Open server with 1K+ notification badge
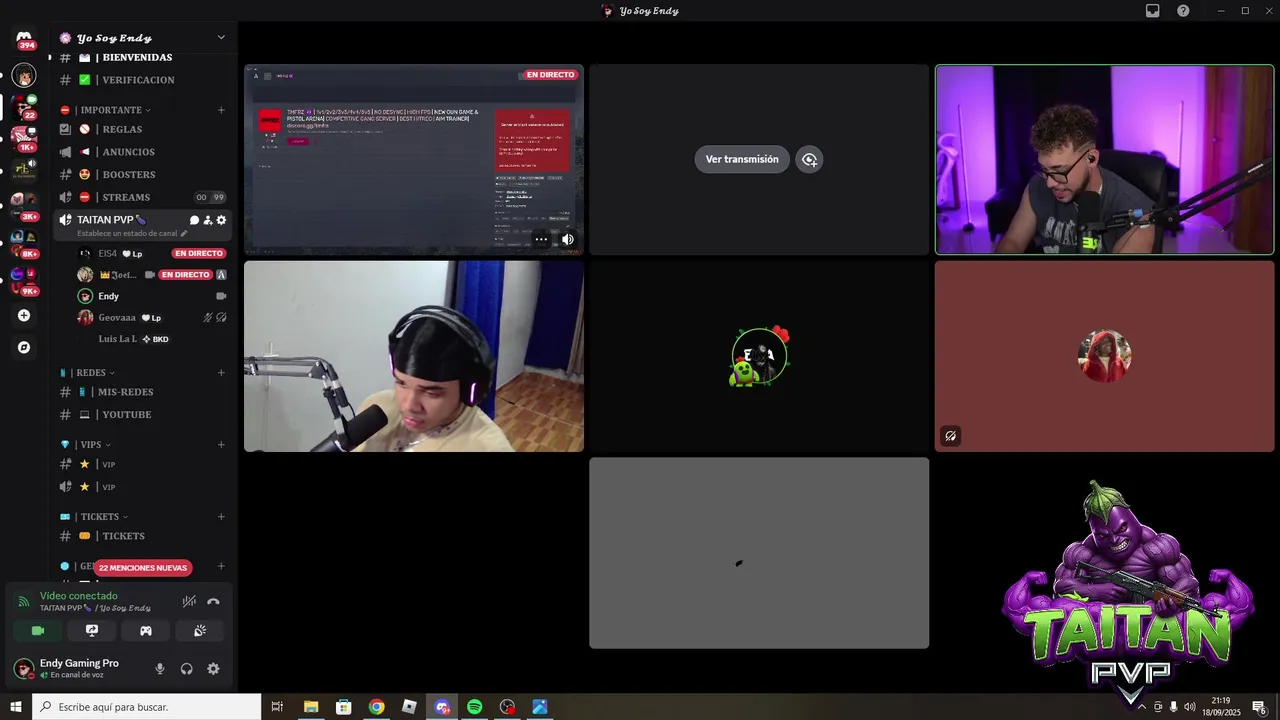This screenshot has width=1280, height=720. click(x=24, y=138)
